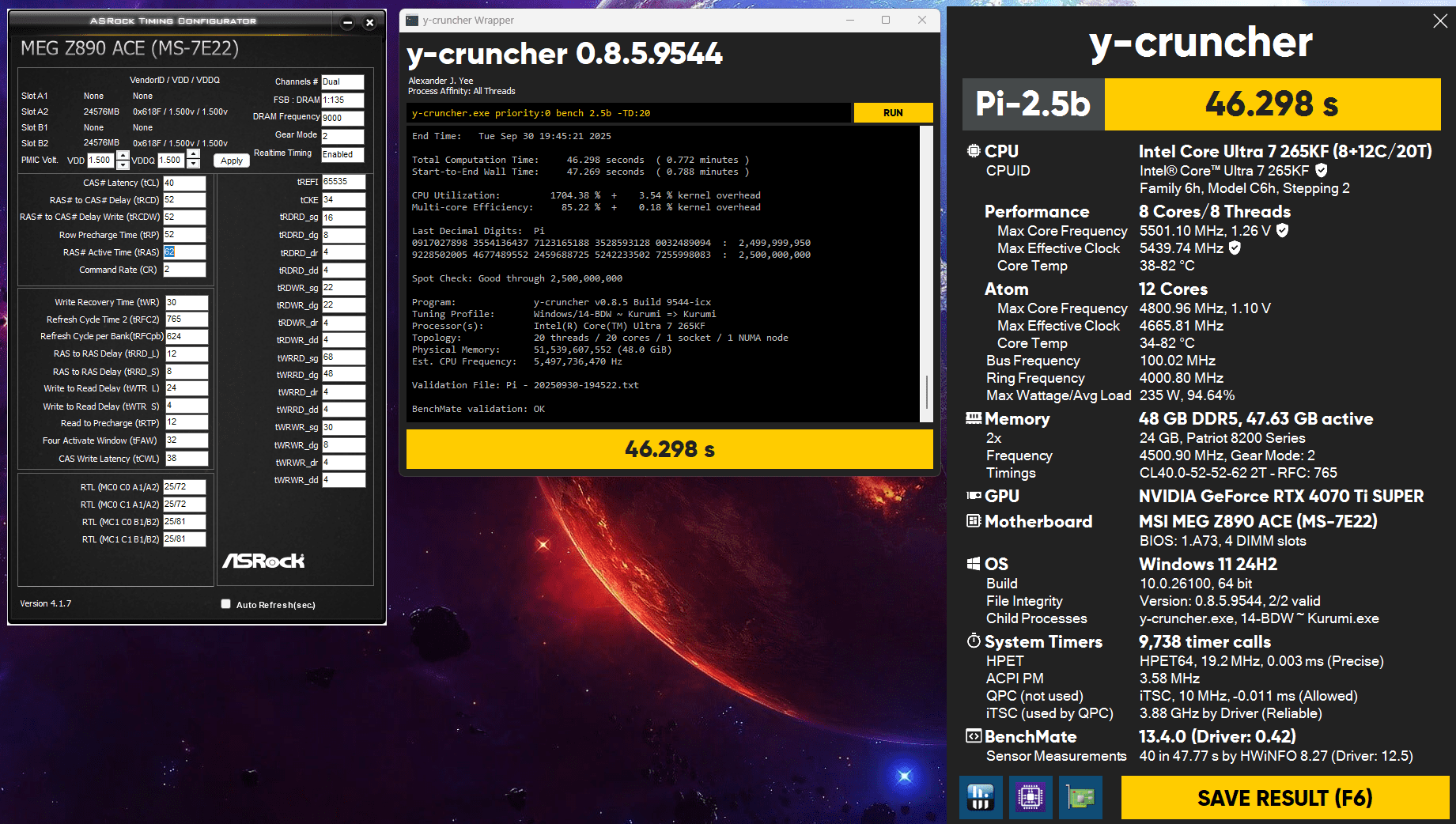
Task: Click the Command Rate (CR) field
Action: pos(184,270)
